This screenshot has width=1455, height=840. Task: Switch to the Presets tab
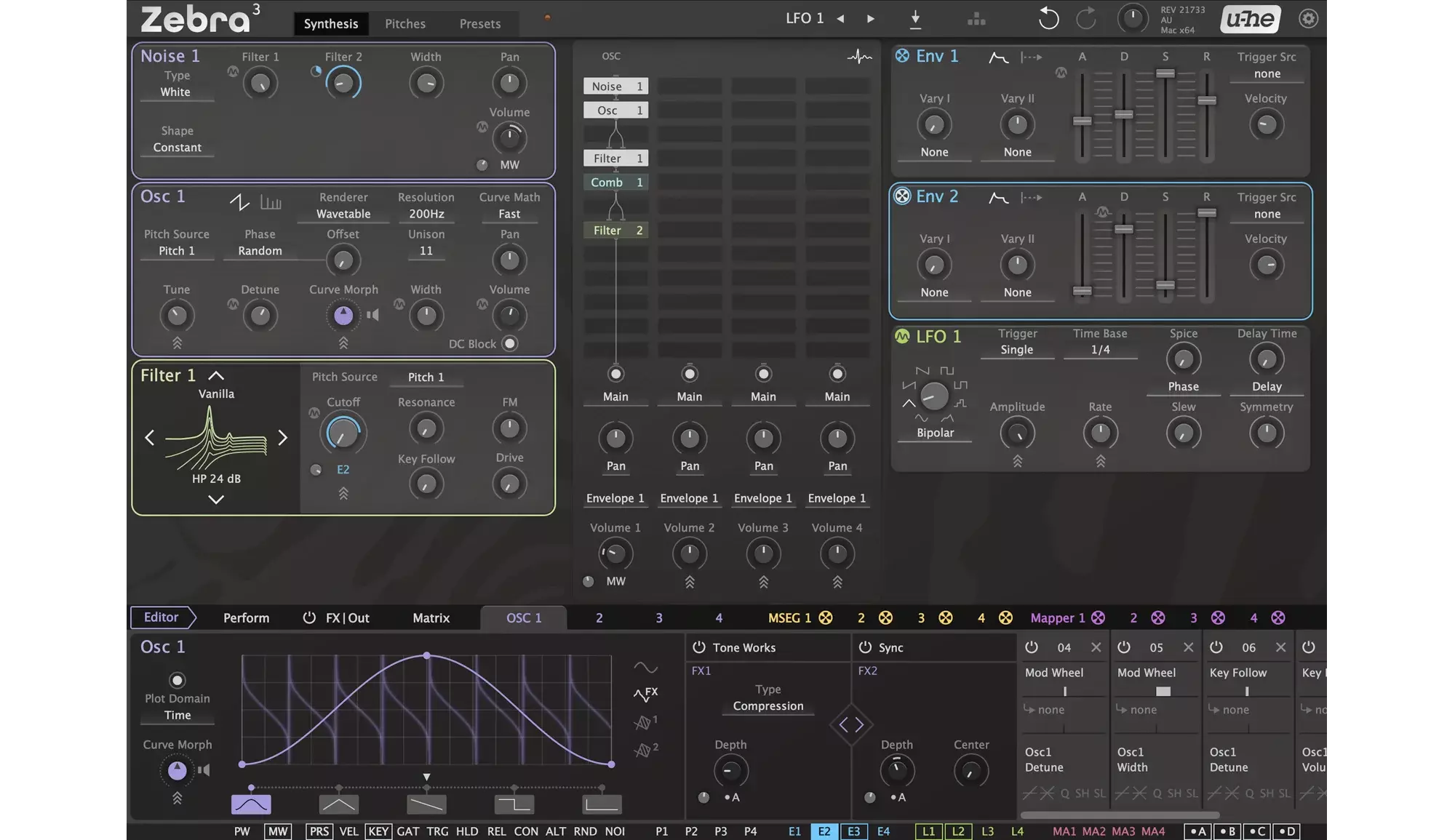480,24
